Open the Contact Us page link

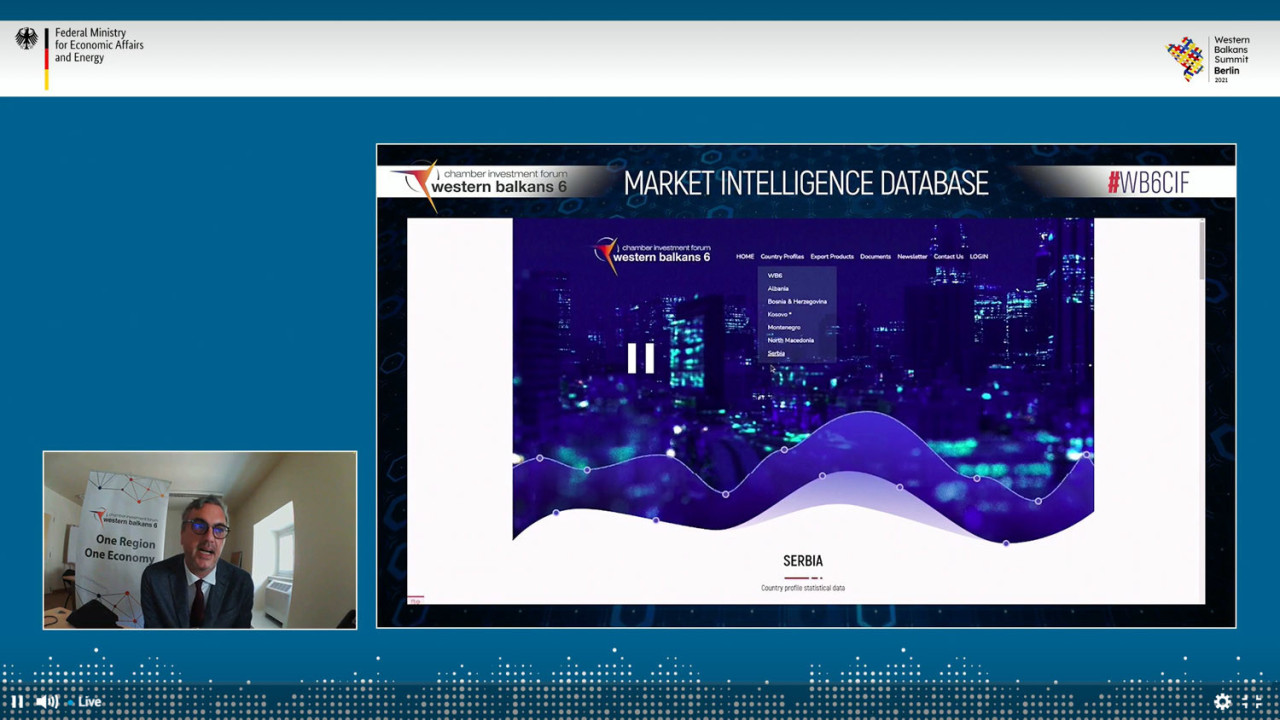click(948, 257)
